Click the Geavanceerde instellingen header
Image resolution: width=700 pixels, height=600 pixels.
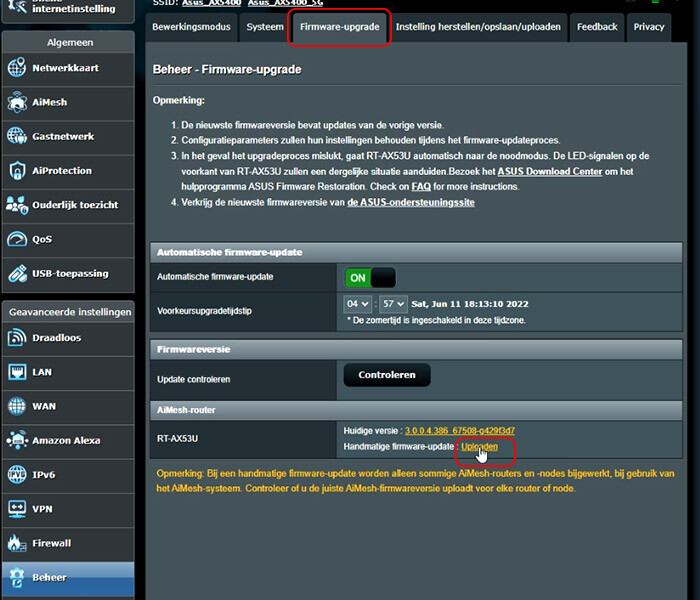(70, 312)
